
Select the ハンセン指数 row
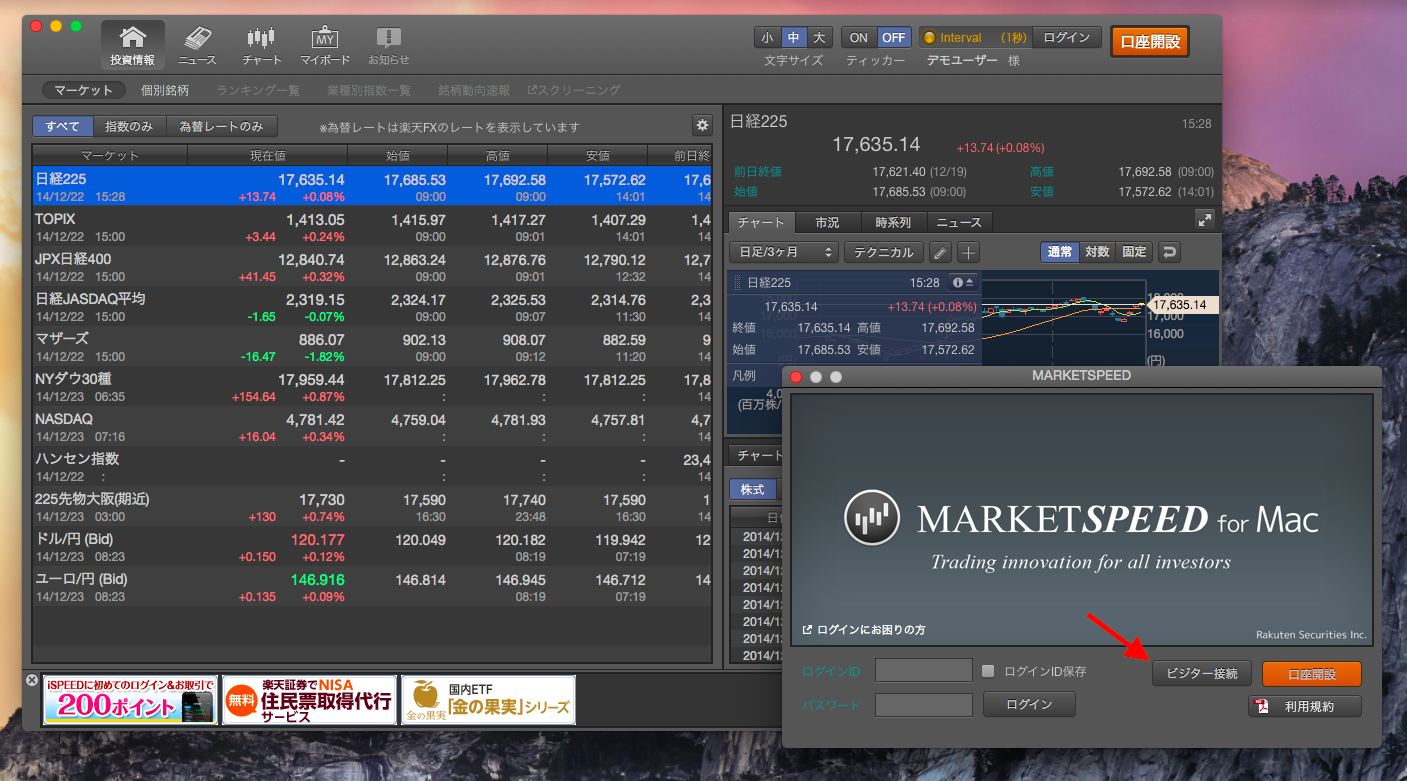click(372, 467)
